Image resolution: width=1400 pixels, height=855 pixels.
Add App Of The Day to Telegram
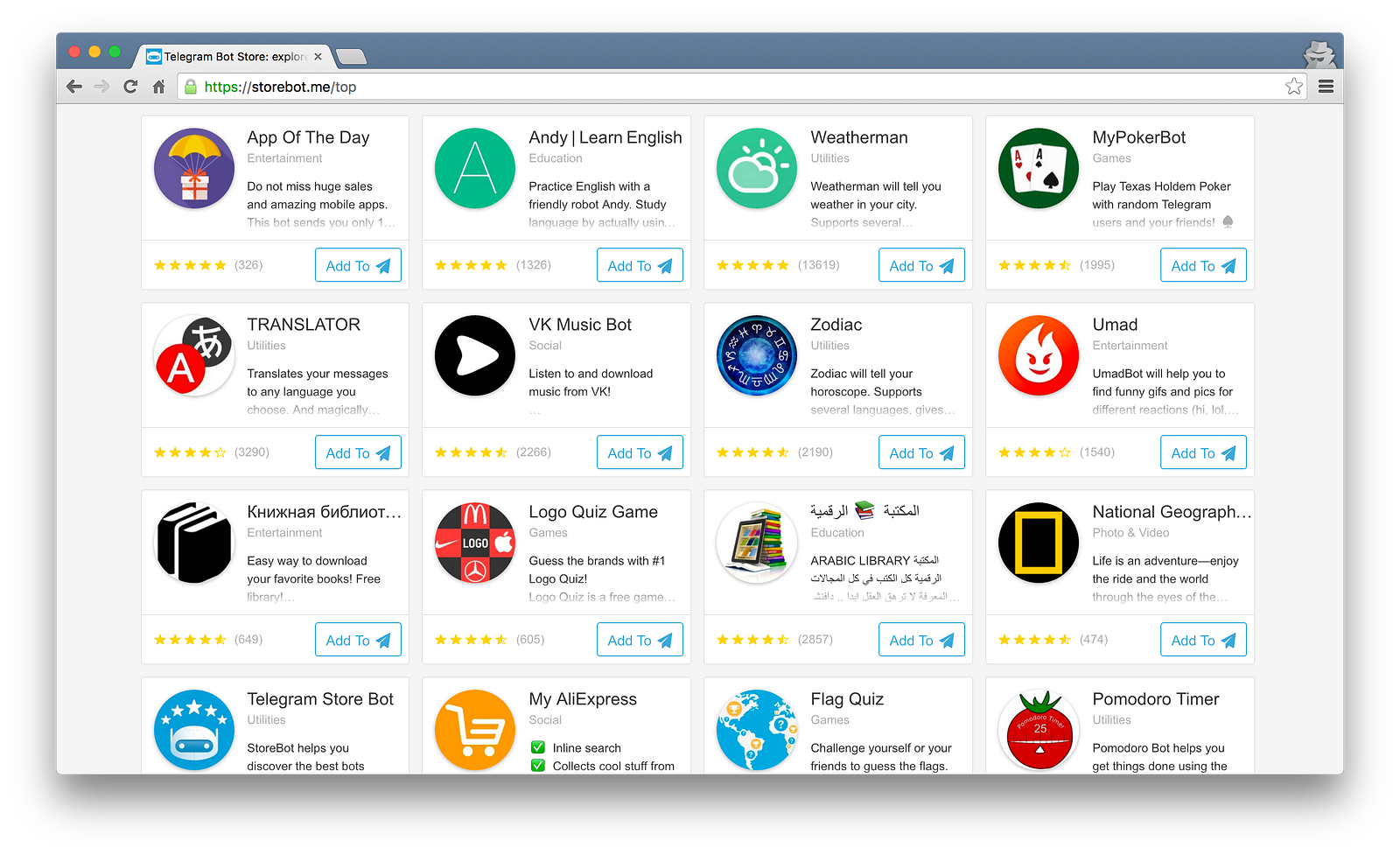click(358, 265)
